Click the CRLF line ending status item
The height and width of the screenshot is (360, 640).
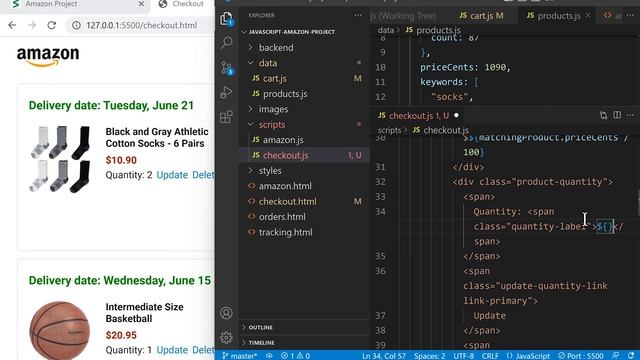(x=490, y=356)
